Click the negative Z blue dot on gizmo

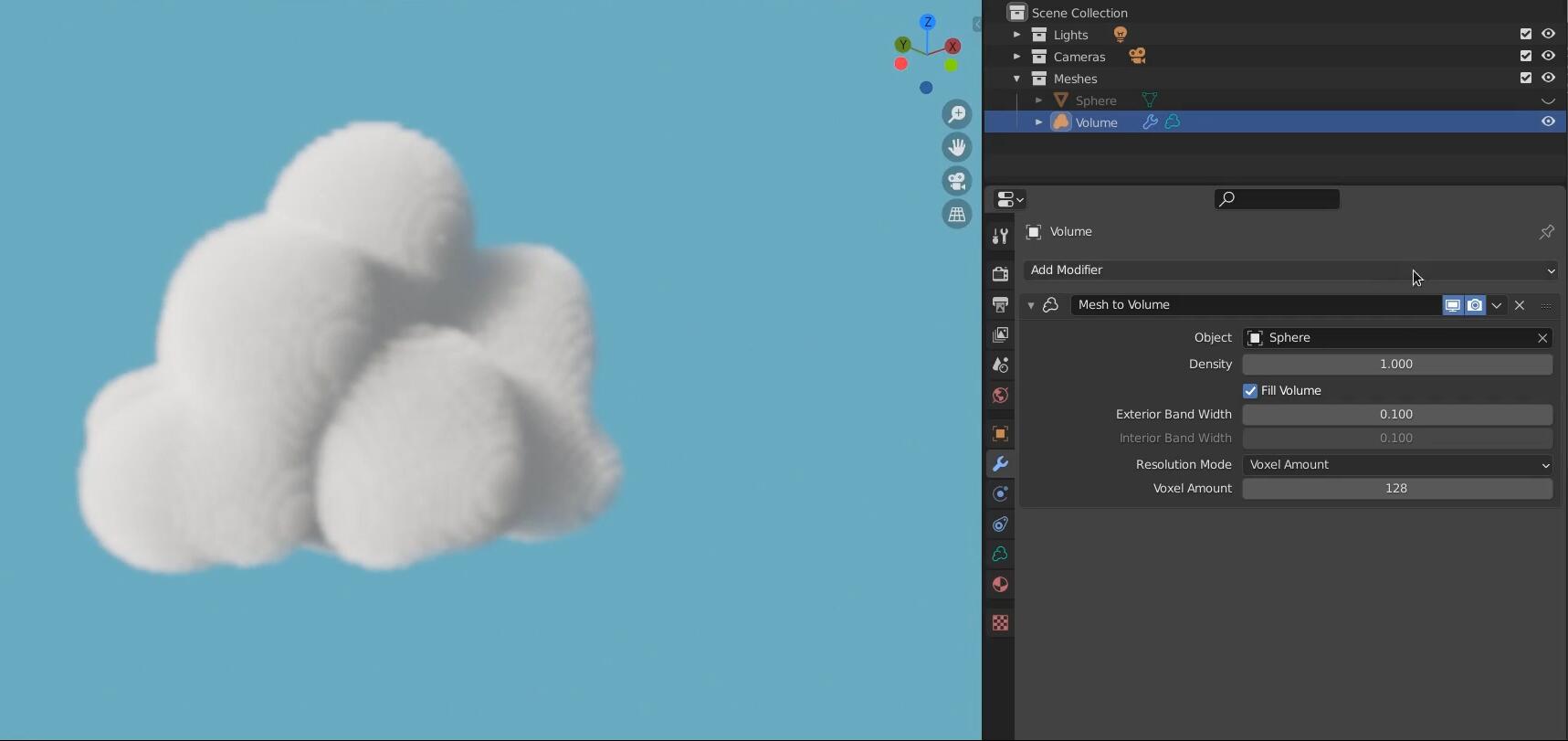tap(926, 88)
